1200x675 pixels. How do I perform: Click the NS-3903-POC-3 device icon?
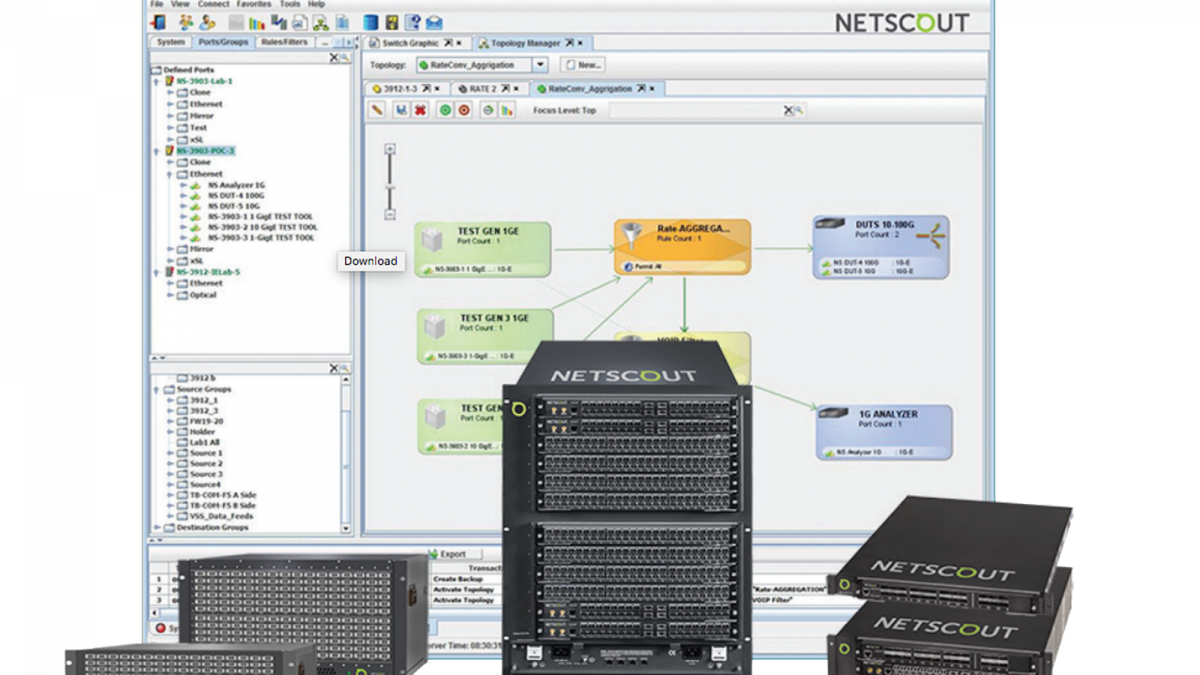pyautogui.click(x=169, y=151)
